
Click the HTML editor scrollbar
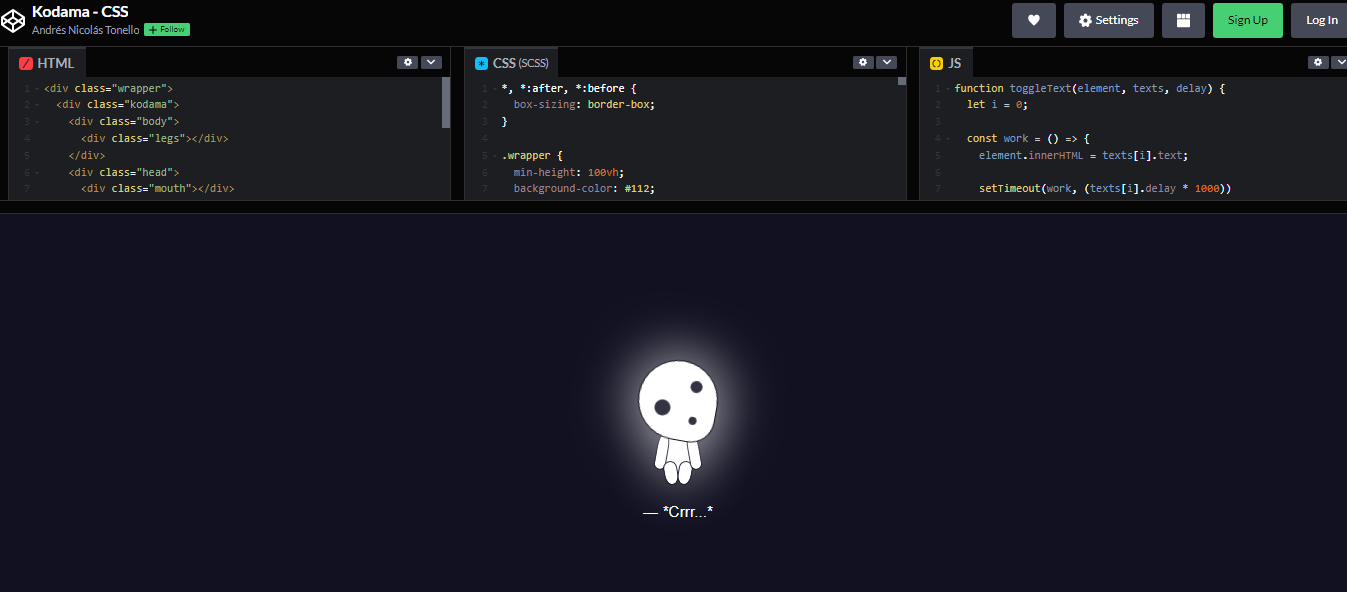445,103
